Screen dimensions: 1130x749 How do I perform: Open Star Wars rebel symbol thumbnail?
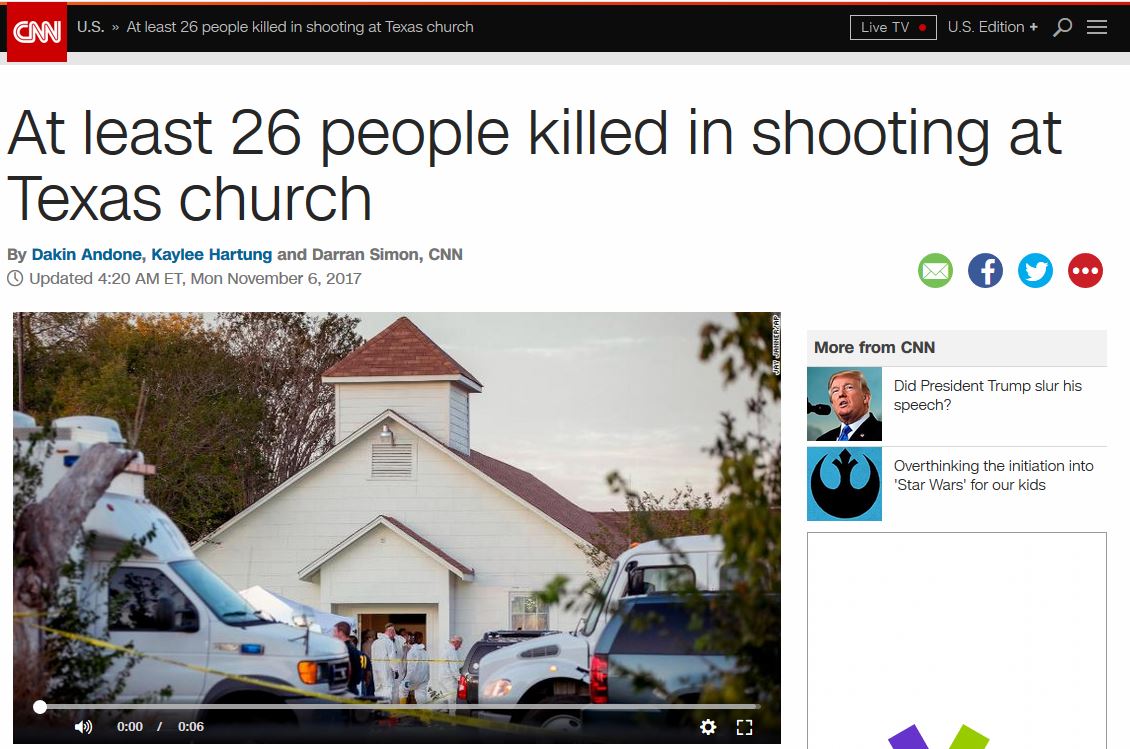[845, 484]
